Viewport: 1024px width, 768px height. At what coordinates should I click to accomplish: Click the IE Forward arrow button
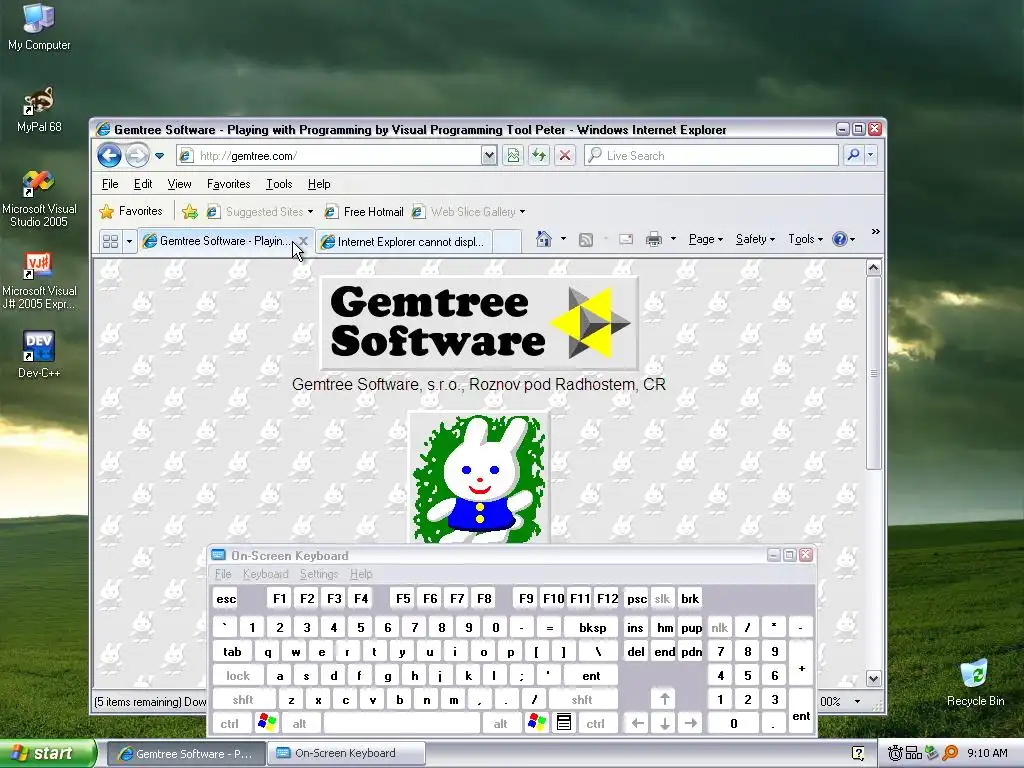pyautogui.click(x=136, y=155)
